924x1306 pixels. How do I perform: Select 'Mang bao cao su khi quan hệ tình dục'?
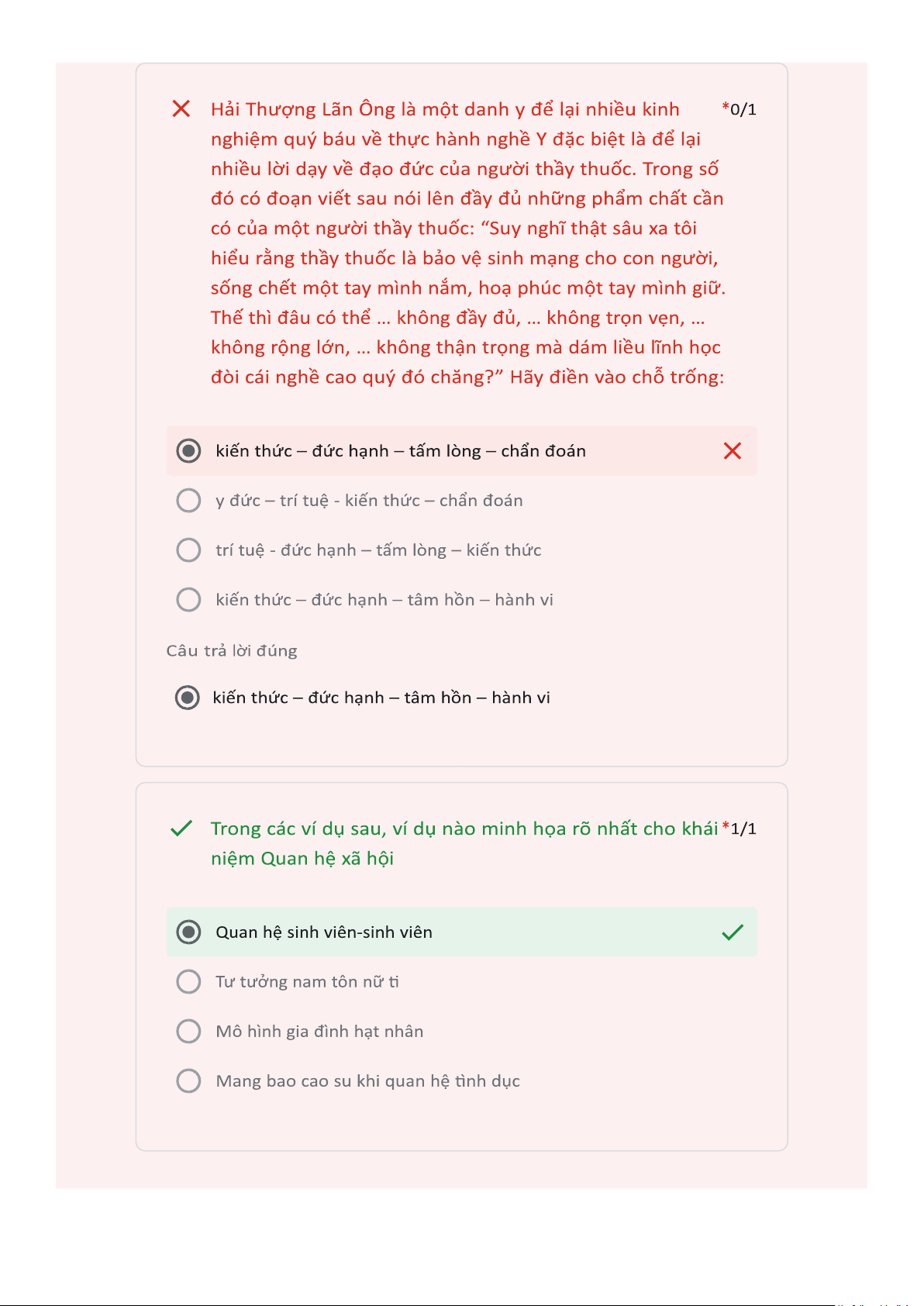(x=188, y=1081)
